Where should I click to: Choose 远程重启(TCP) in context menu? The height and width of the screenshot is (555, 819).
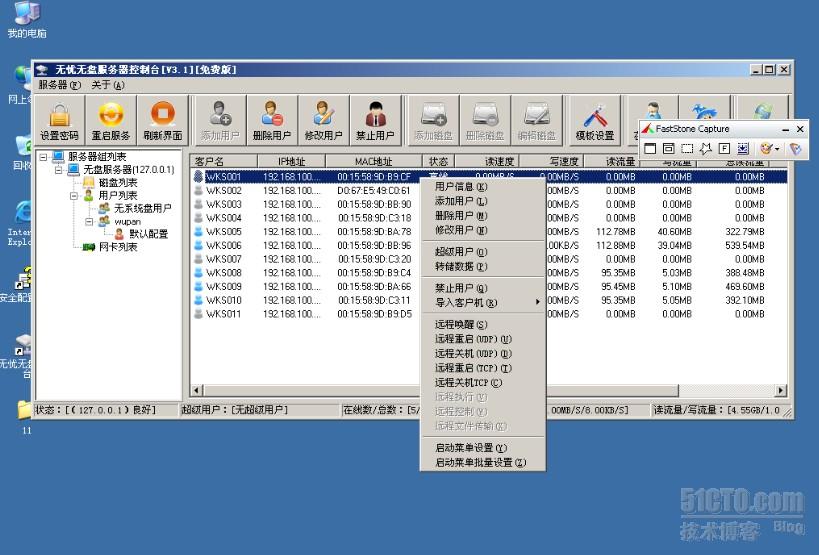tap(483, 368)
